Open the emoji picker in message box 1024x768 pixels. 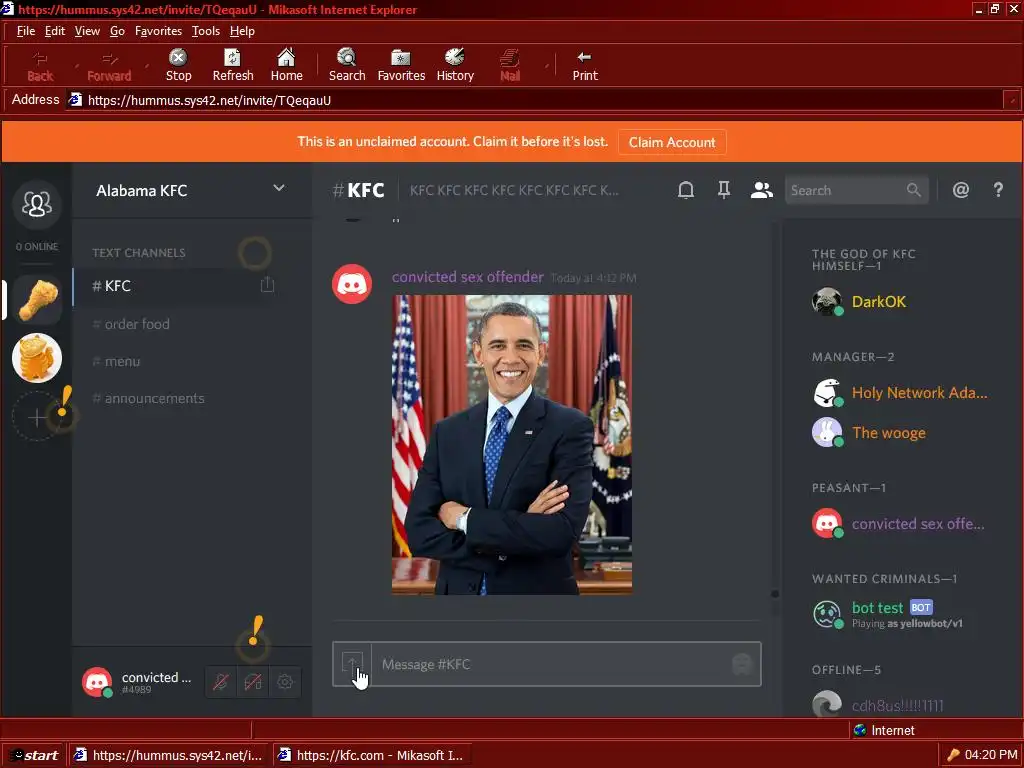742,664
